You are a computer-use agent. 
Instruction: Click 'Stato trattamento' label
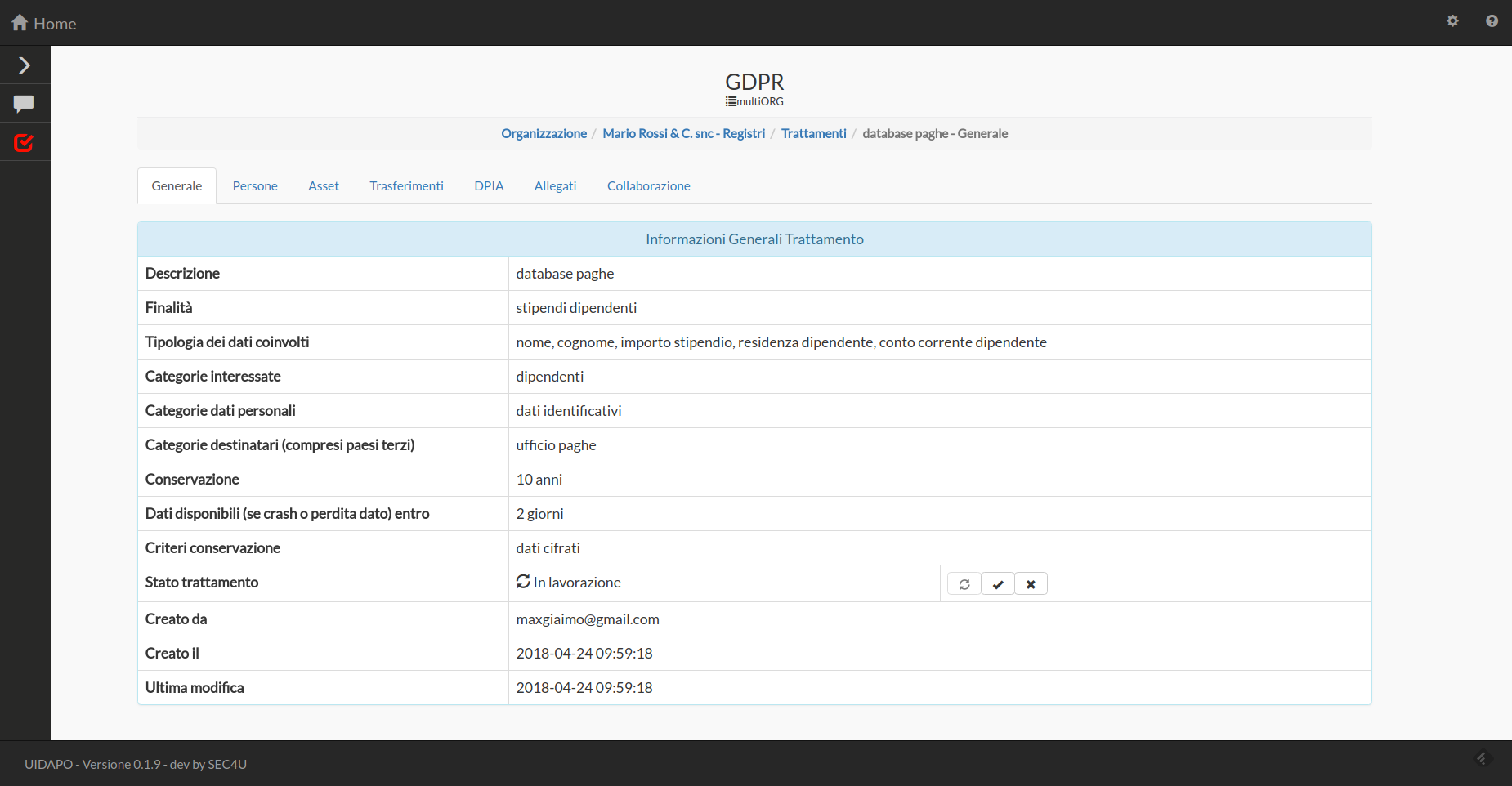click(202, 583)
